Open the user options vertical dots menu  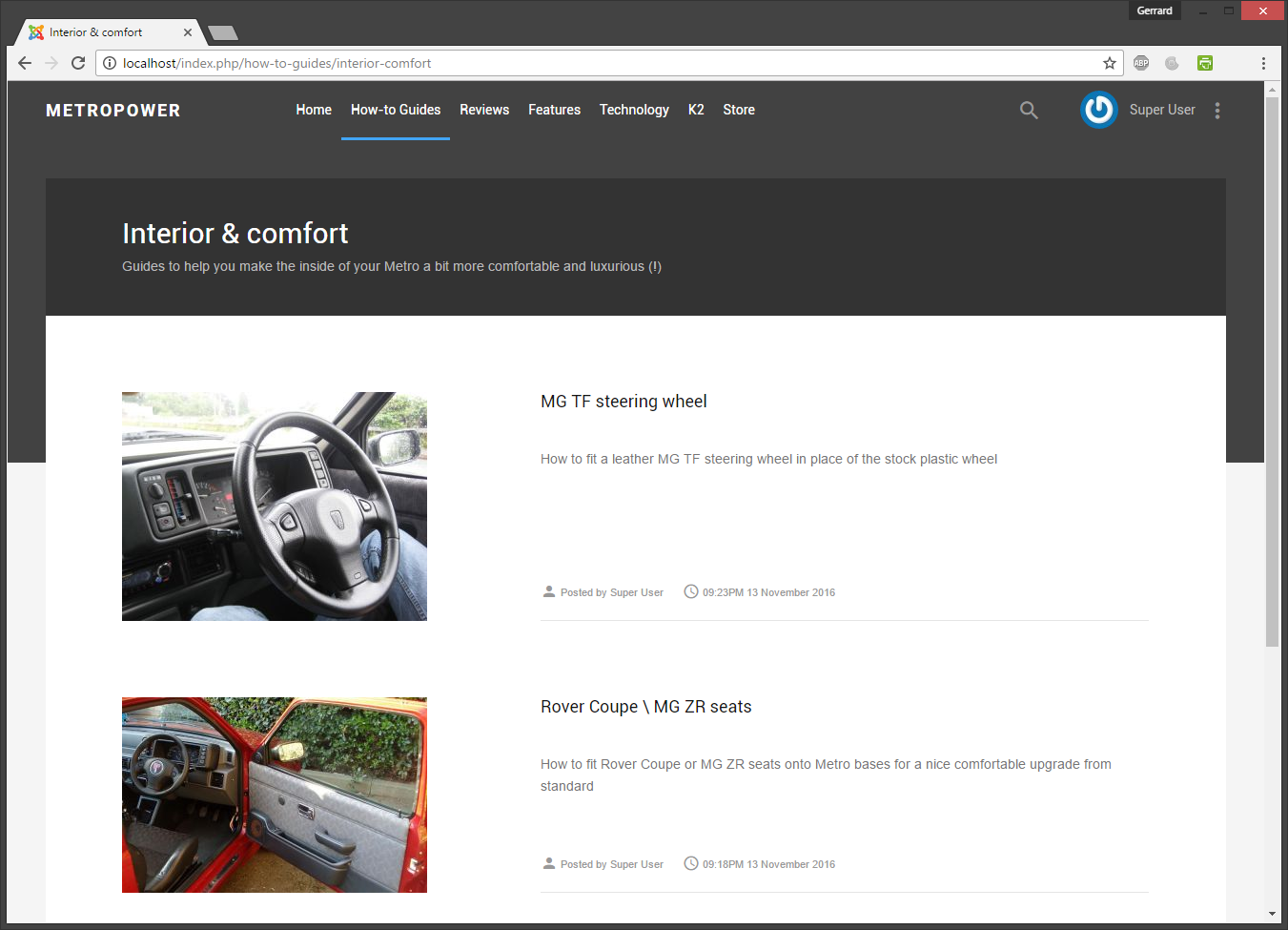pyautogui.click(x=1217, y=111)
